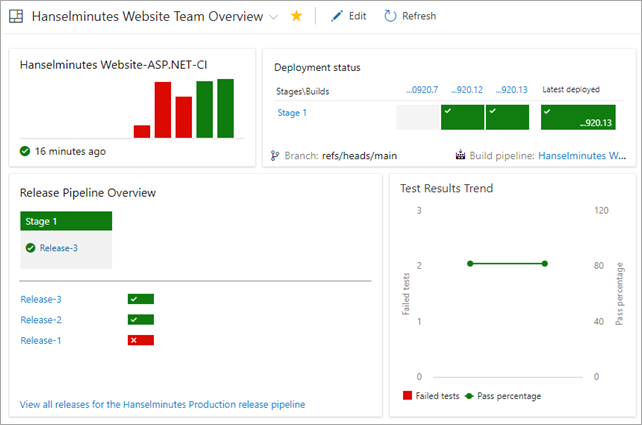Screen dimensions: 642x425
Task: Open the Stage 1 link in Deployment status
Action: click(x=292, y=113)
